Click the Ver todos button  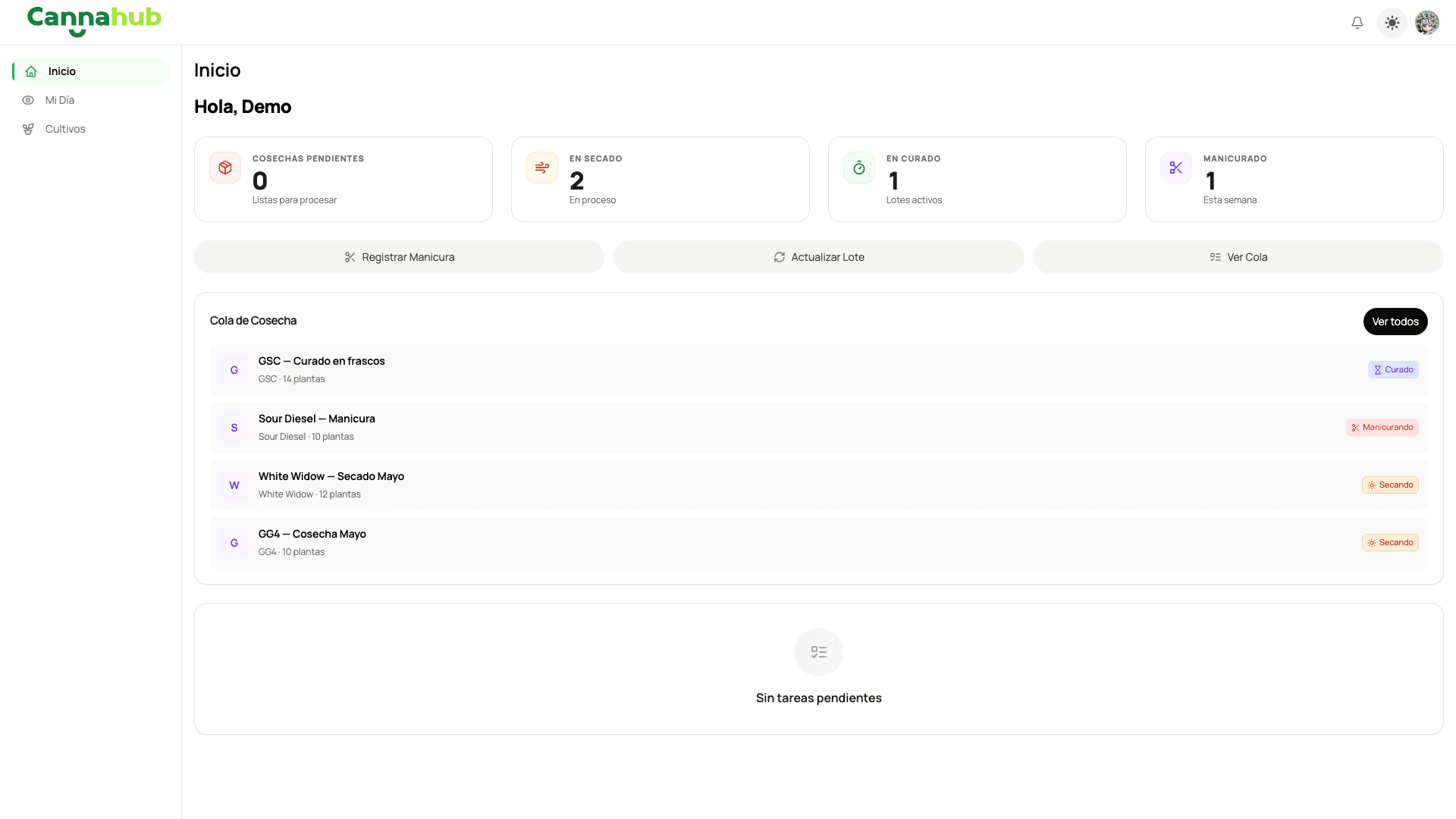pos(1395,322)
